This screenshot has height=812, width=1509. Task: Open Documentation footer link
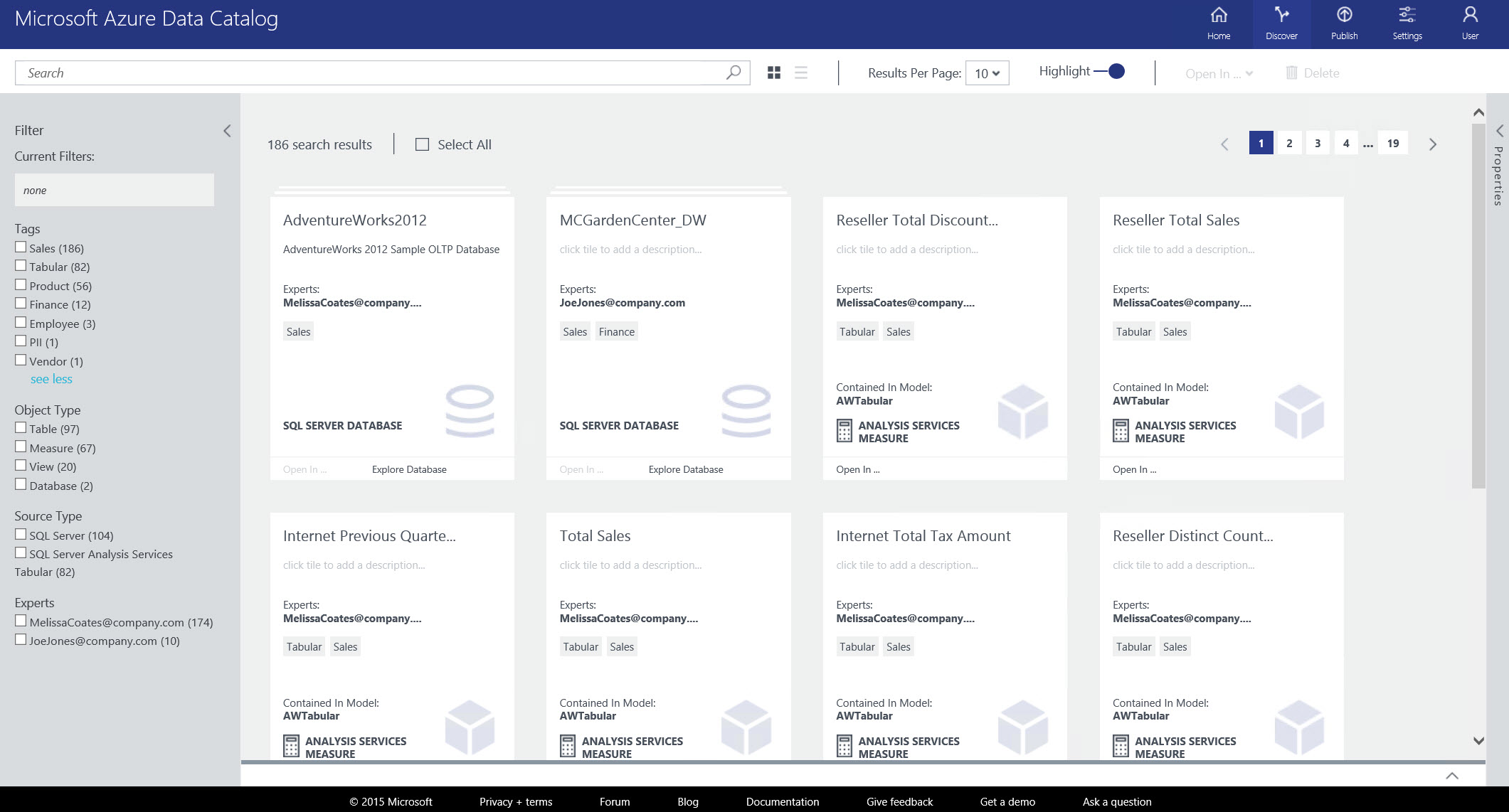point(782,801)
